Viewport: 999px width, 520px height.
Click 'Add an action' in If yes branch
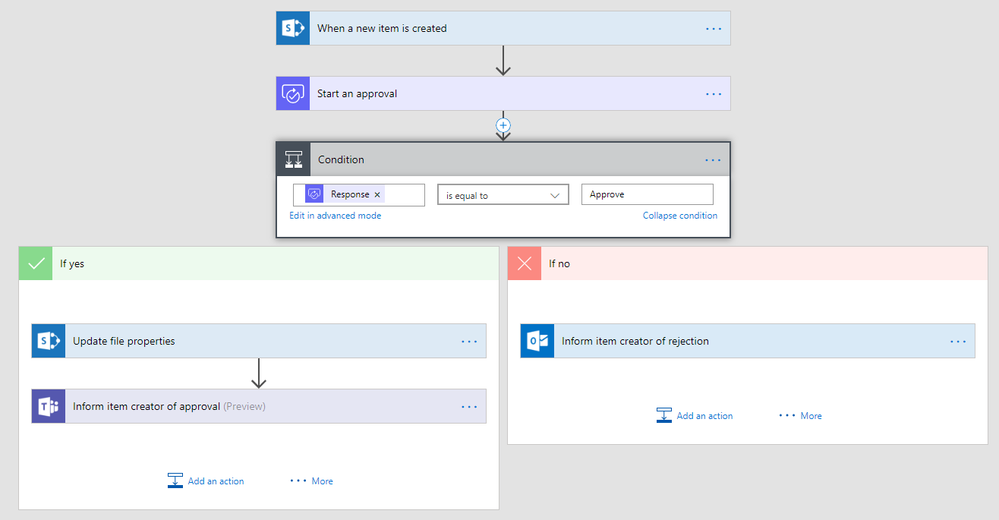click(206, 481)
